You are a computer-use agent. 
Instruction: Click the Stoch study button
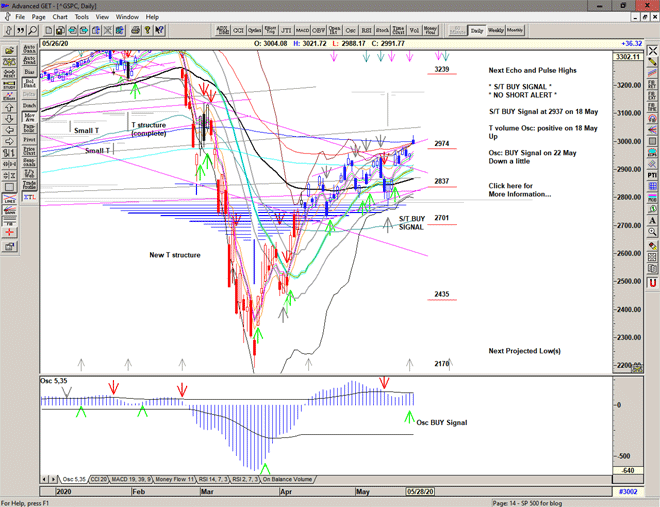382,30
